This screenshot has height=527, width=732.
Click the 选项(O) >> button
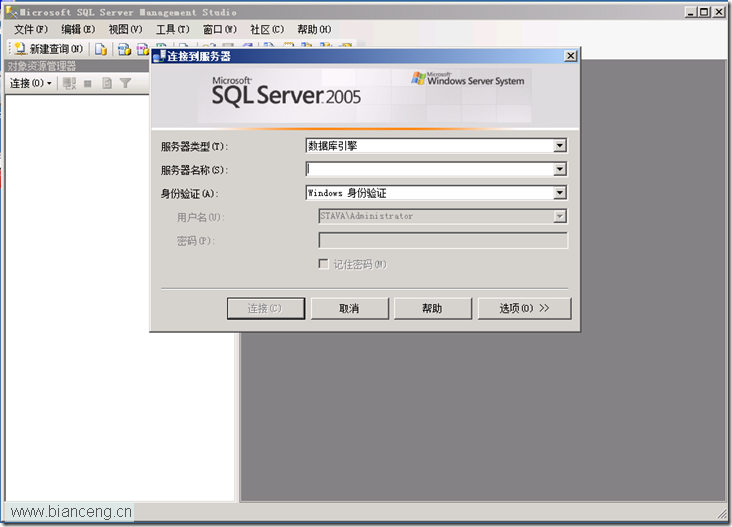coord(524,309)
